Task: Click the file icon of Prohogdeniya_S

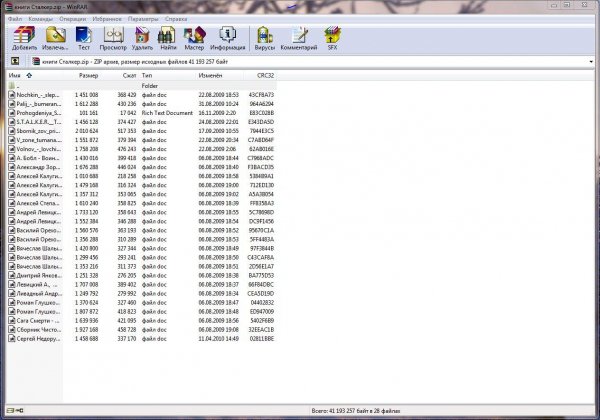Action: pyautogui.click(x=12, y=113)
